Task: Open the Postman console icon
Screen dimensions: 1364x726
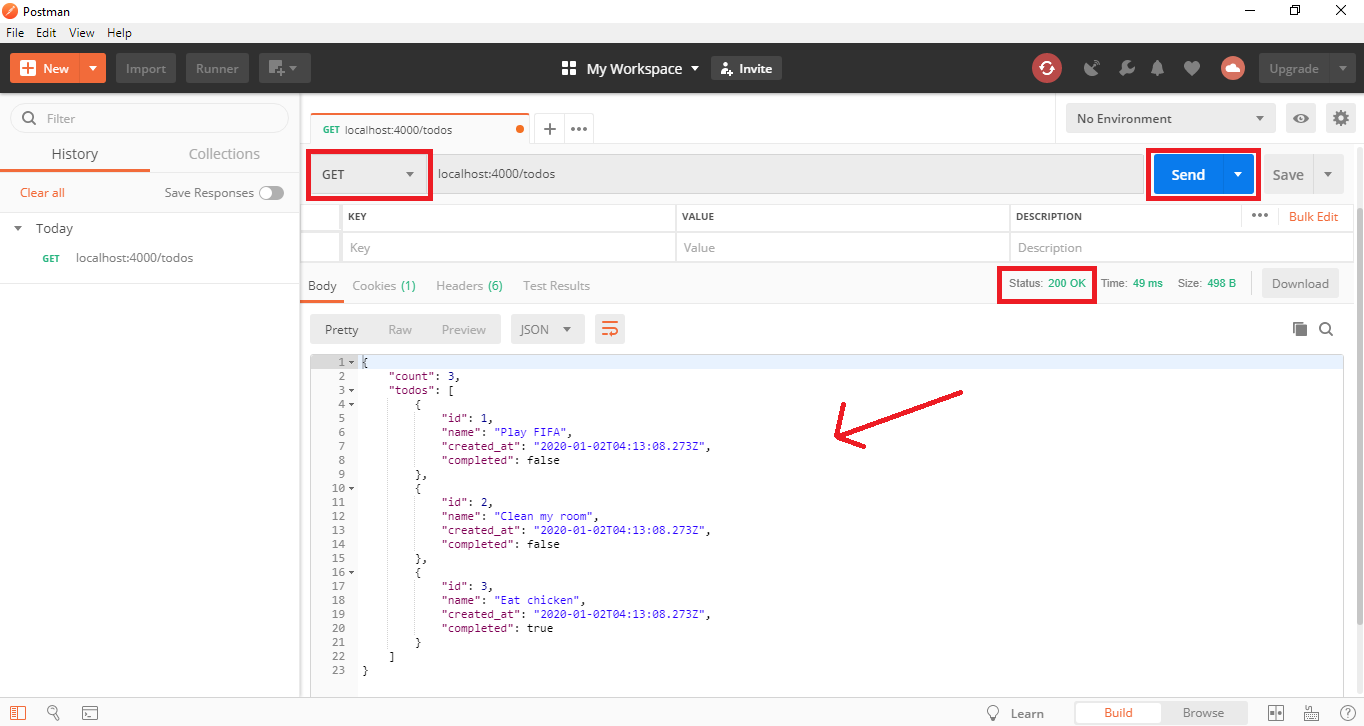Action: tap(90, 713)
